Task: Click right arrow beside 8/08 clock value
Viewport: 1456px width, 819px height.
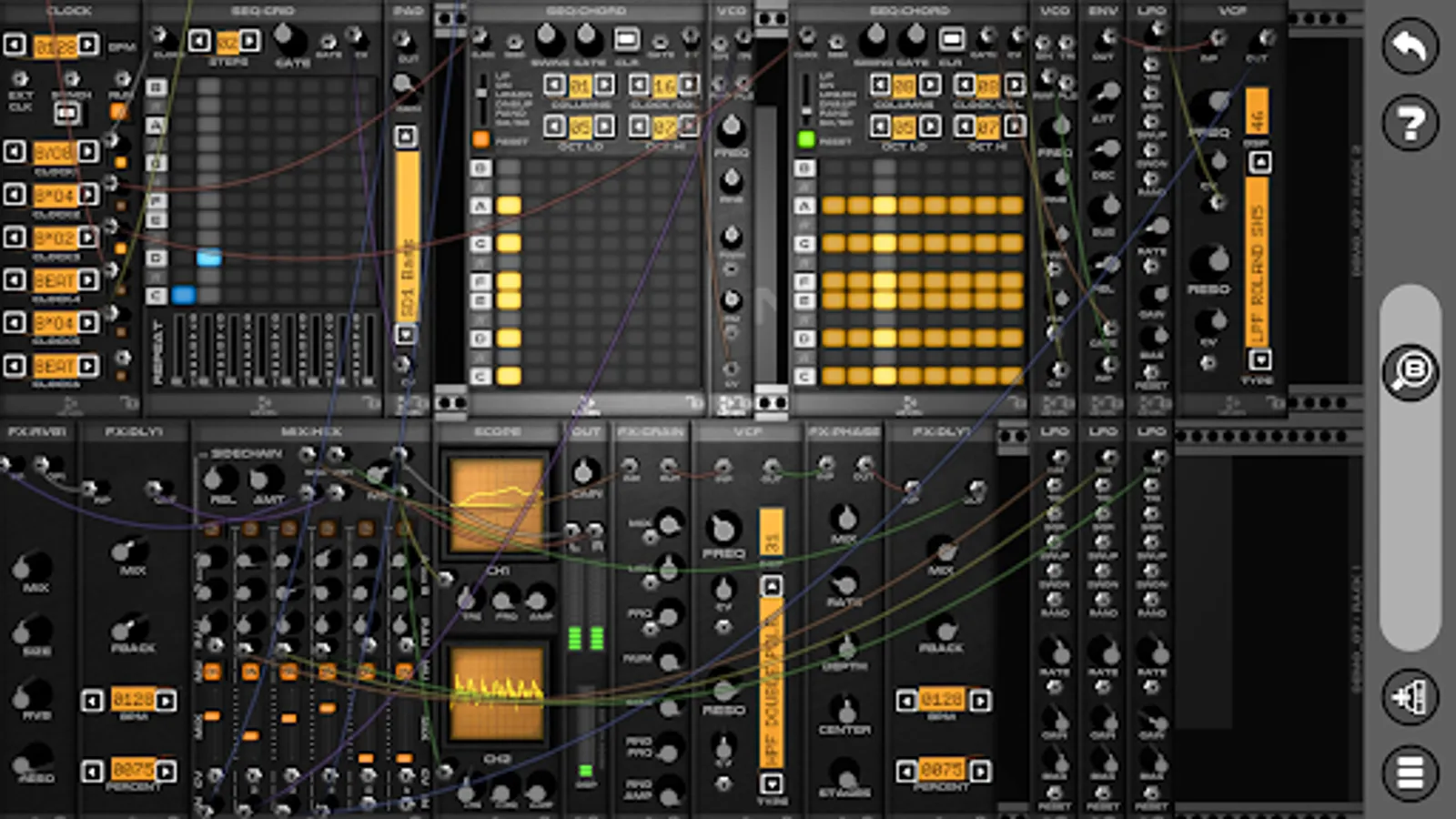Action: [88, 150]
